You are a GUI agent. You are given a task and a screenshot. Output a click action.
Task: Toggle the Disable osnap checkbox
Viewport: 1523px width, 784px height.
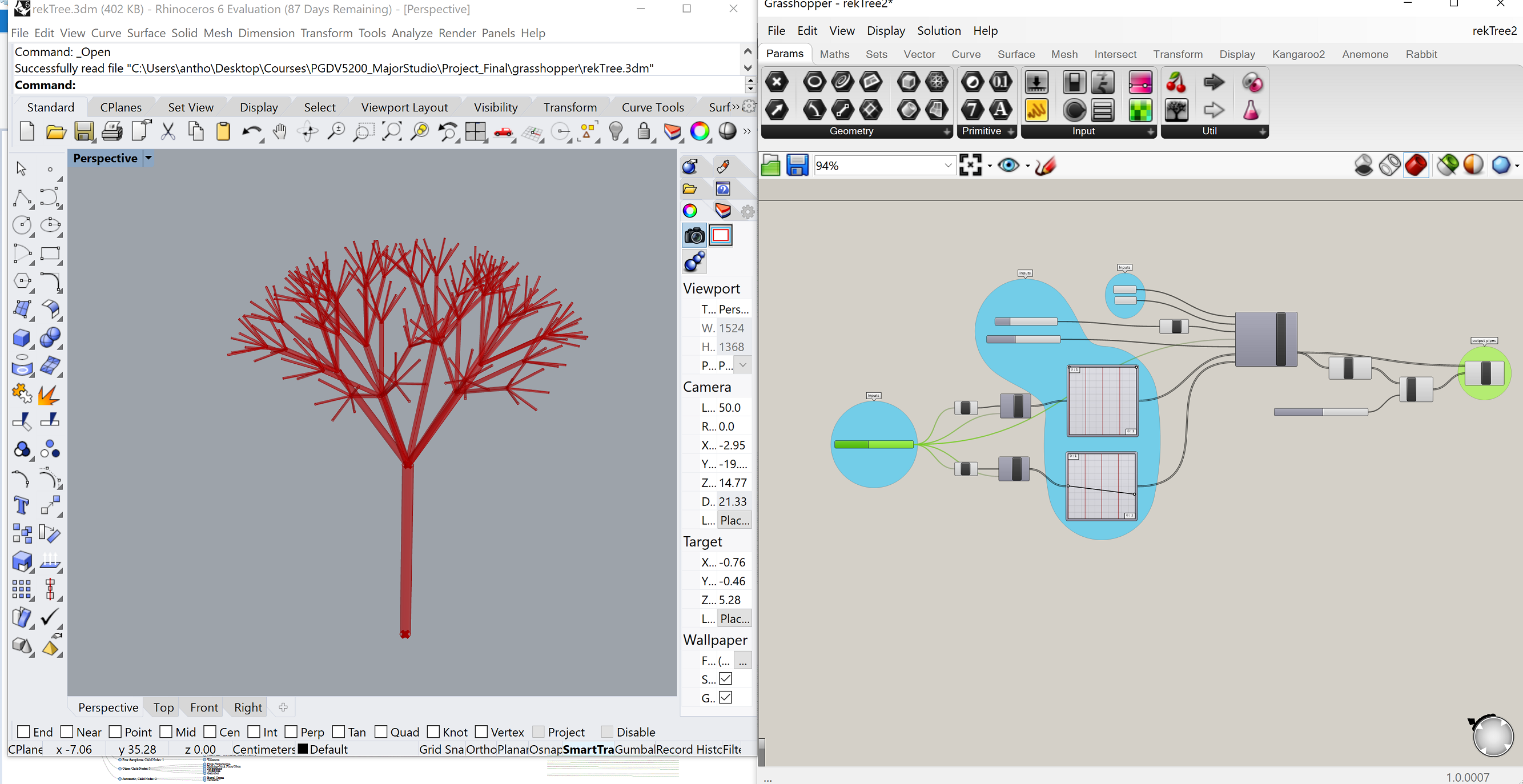pyautogui.click(x=607, y=731)
